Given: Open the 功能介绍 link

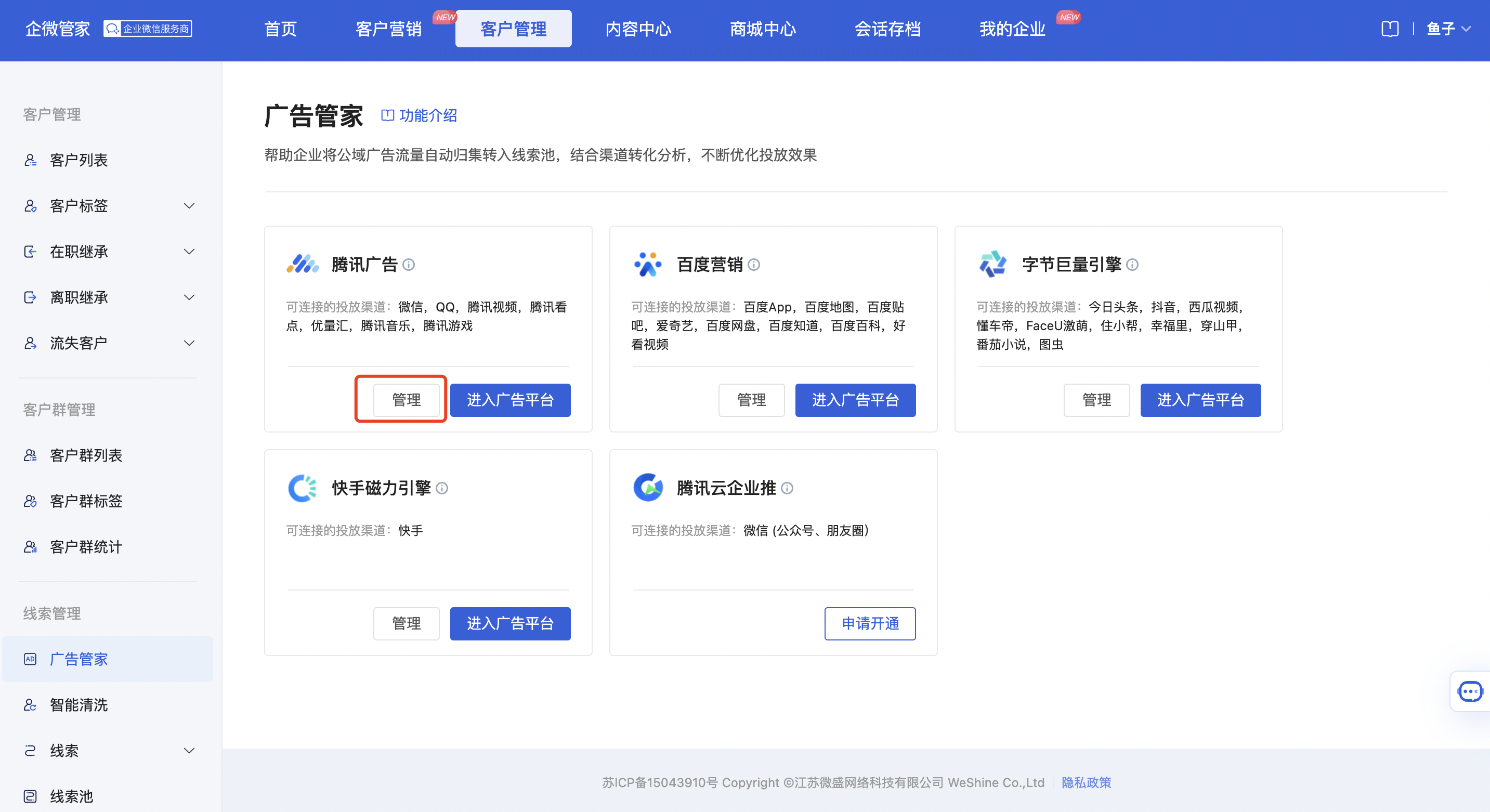Looking at the screenshot, I should (x=420, y=116).
